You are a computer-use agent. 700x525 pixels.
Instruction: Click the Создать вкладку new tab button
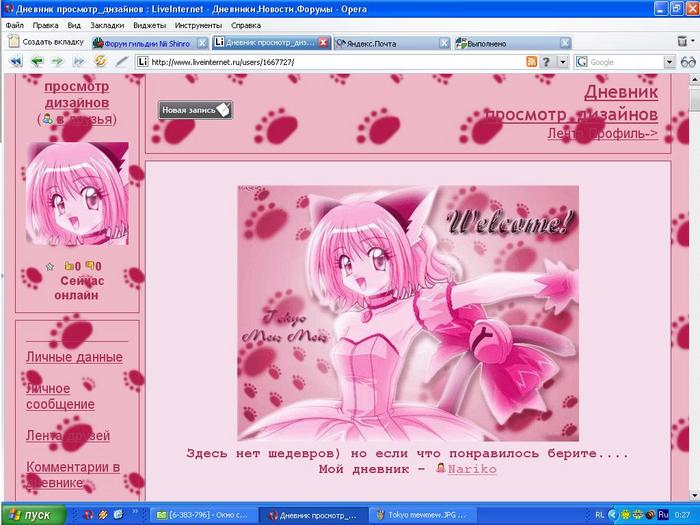(46, 42)
